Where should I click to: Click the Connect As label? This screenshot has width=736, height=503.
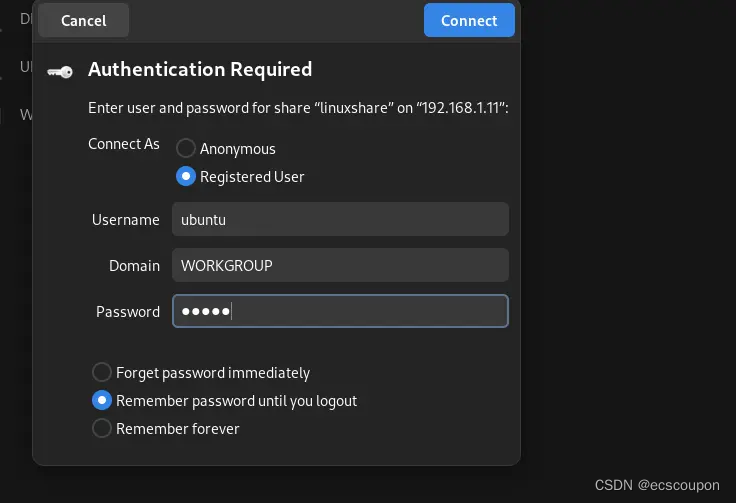click(124, 144)
